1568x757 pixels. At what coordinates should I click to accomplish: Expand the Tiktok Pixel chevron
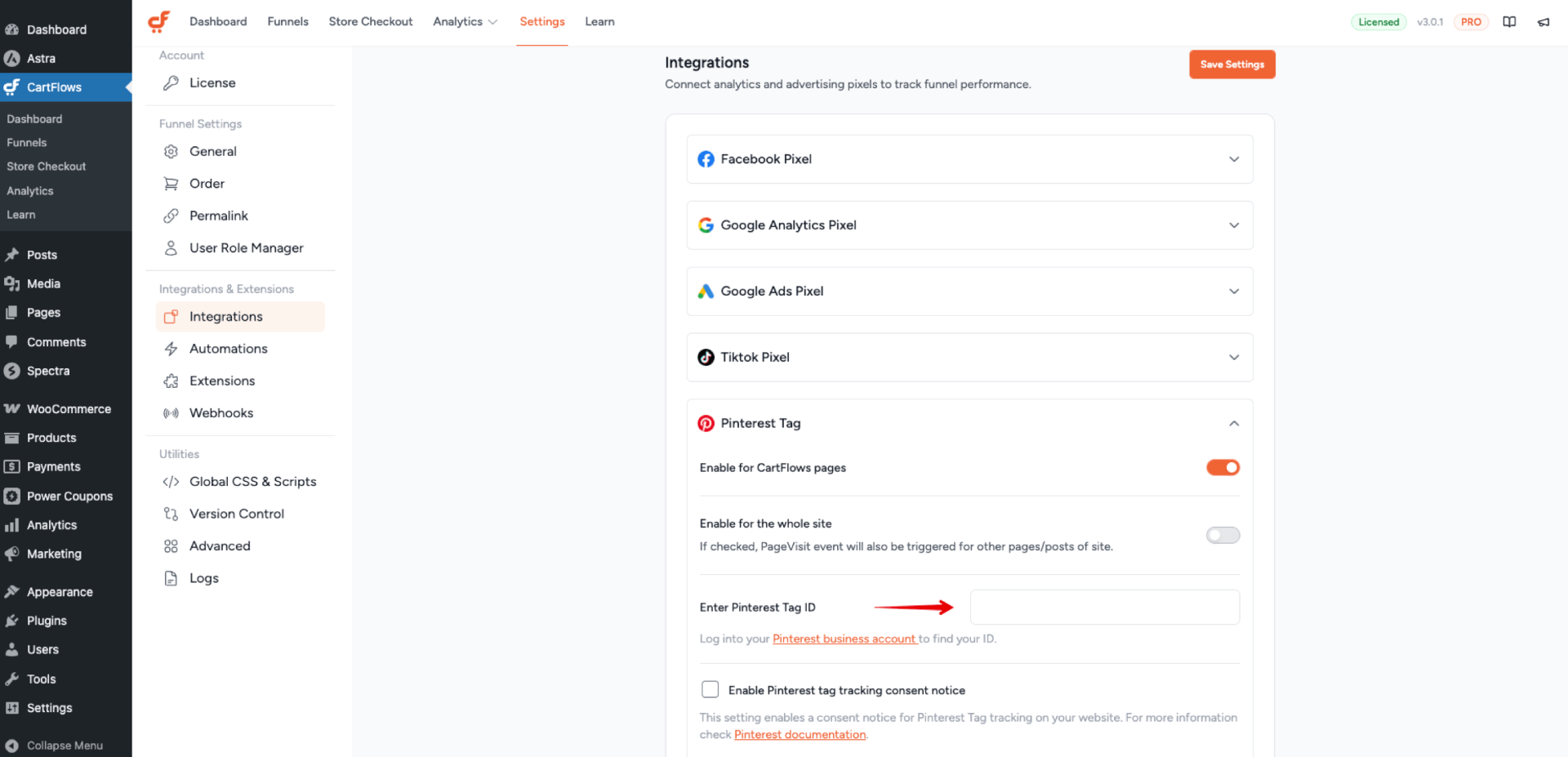(x=1234, y=358)
